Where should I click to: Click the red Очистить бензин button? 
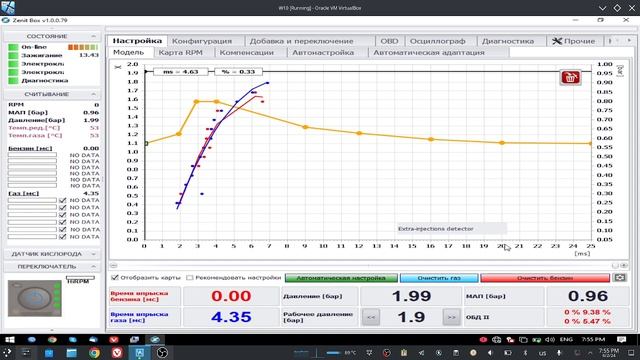click(545, 278)
